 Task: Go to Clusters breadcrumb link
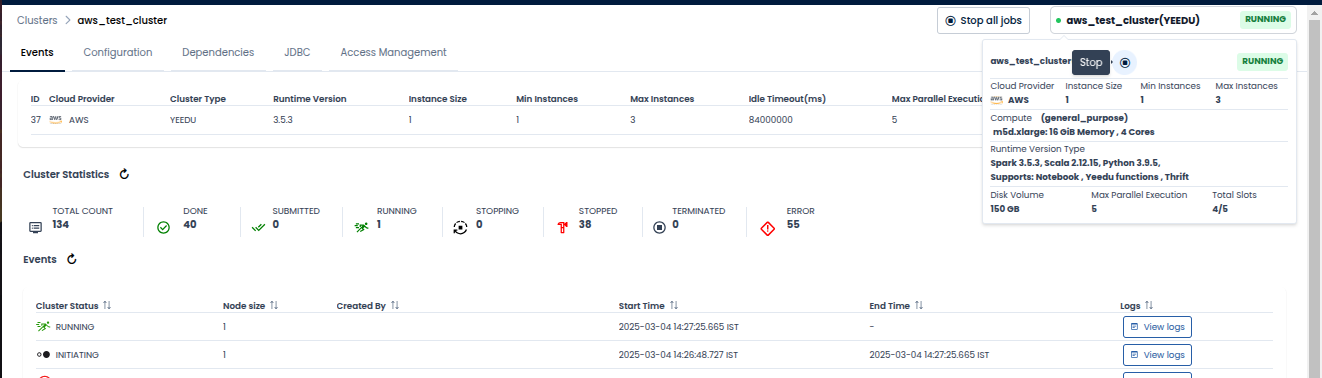37,20
